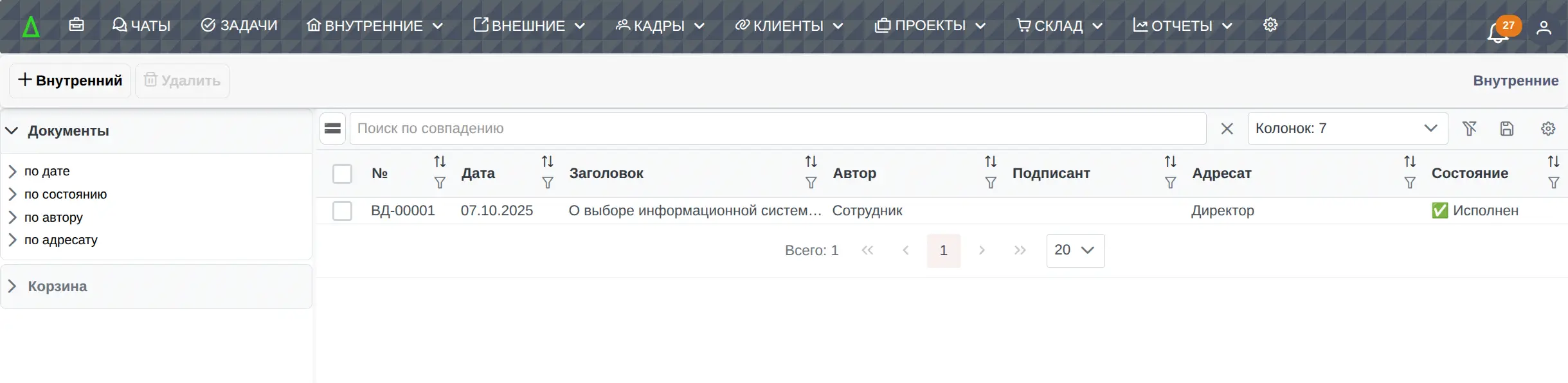Image resolution: width=1568 pixels, height=383 pixels.
Task: Open document 'О выборе информационной систем…'
Action: [694, 211]
